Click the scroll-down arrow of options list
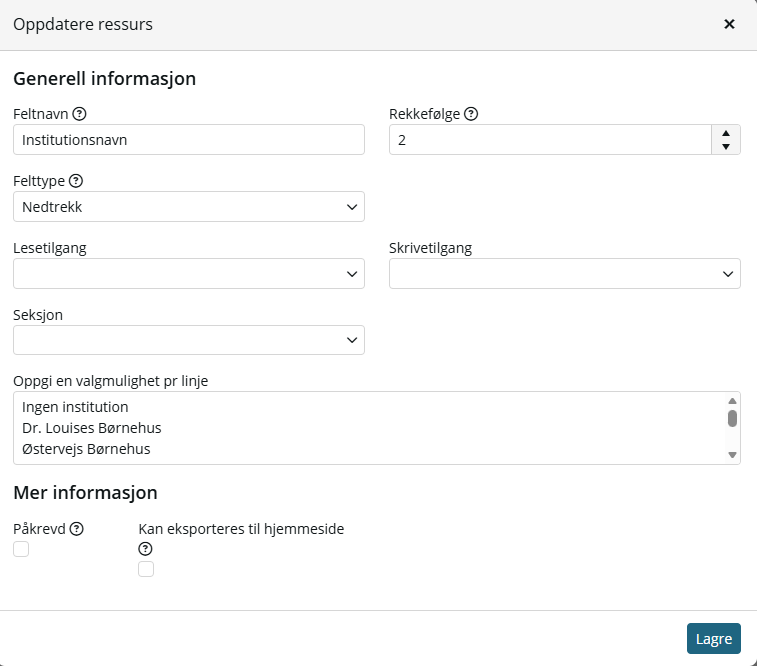The image size is (757, 666). click(732, 455)
